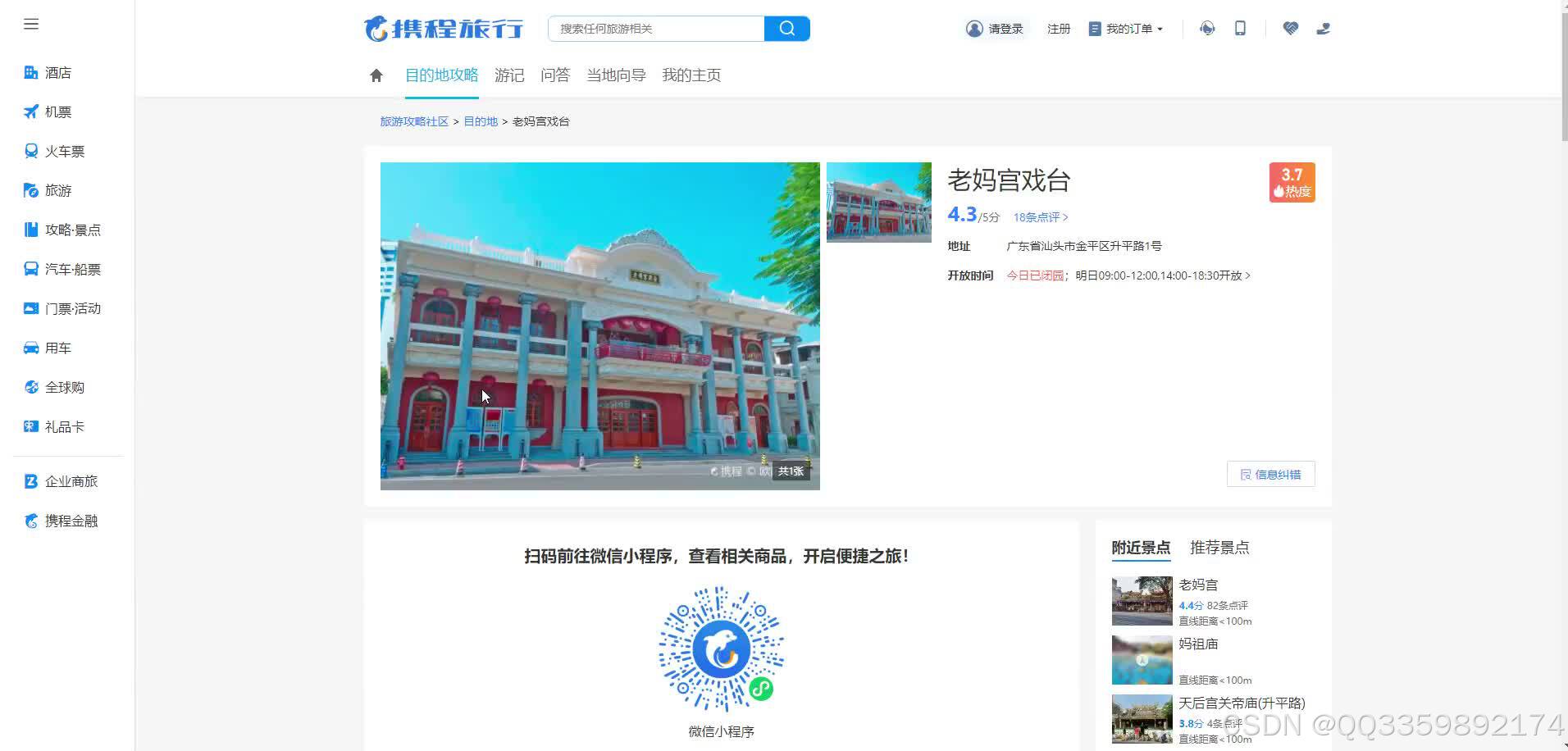The height and width of the screenshot is (751, 1568).
Task: Open 礼品卡 gift card icon
Action: pyautogui.click(x=31, y=427)
